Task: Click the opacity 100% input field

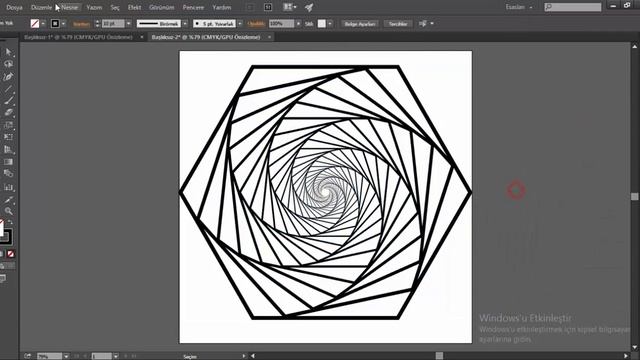Action: (282, 24)
